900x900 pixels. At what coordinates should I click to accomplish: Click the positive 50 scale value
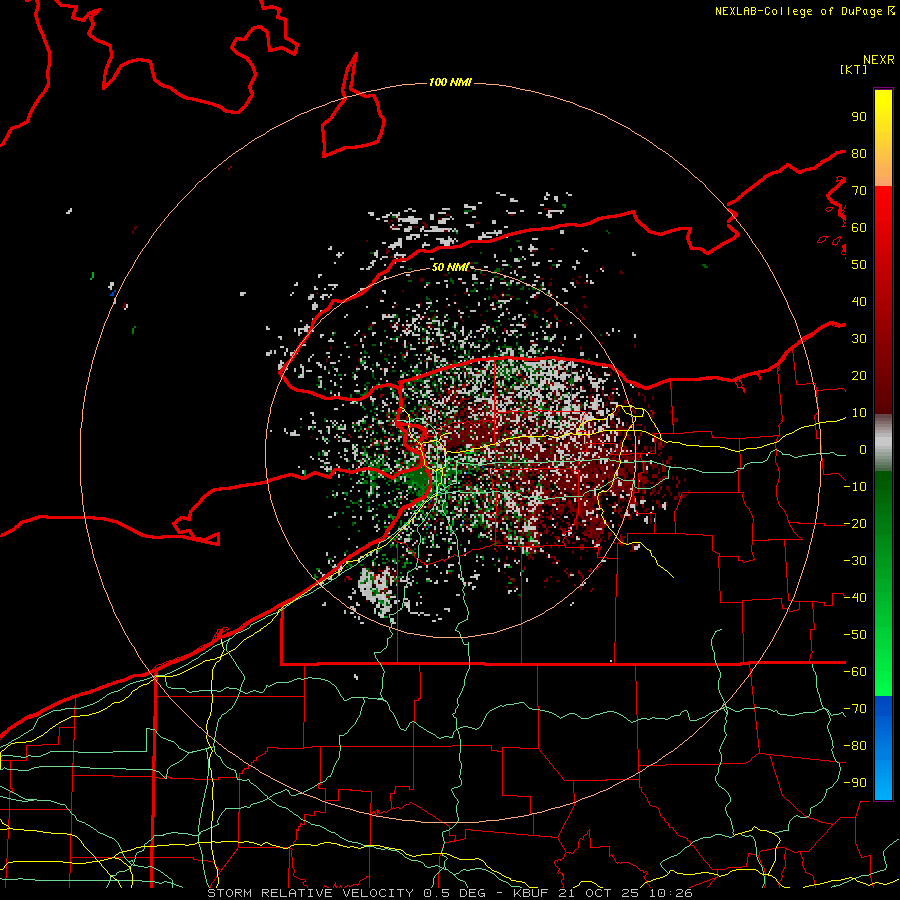(859, 265)
